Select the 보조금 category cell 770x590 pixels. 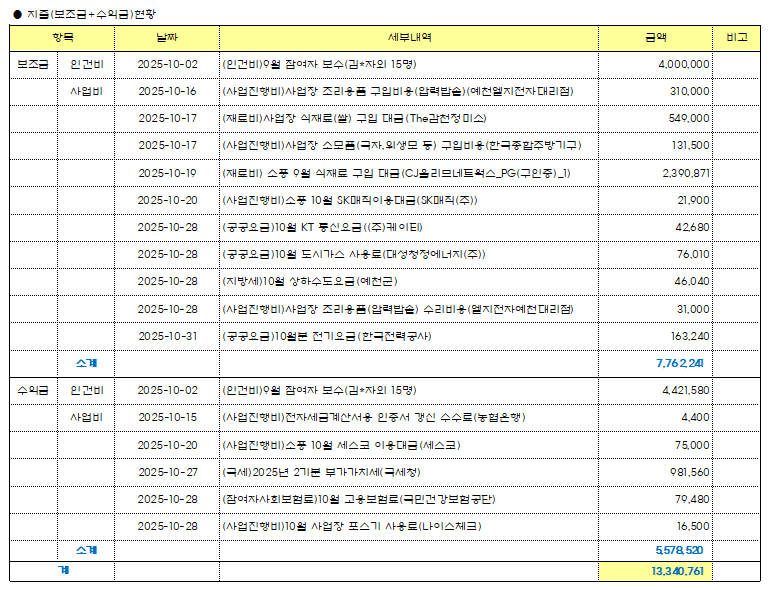pyautogui.click(x=33, y=64)
